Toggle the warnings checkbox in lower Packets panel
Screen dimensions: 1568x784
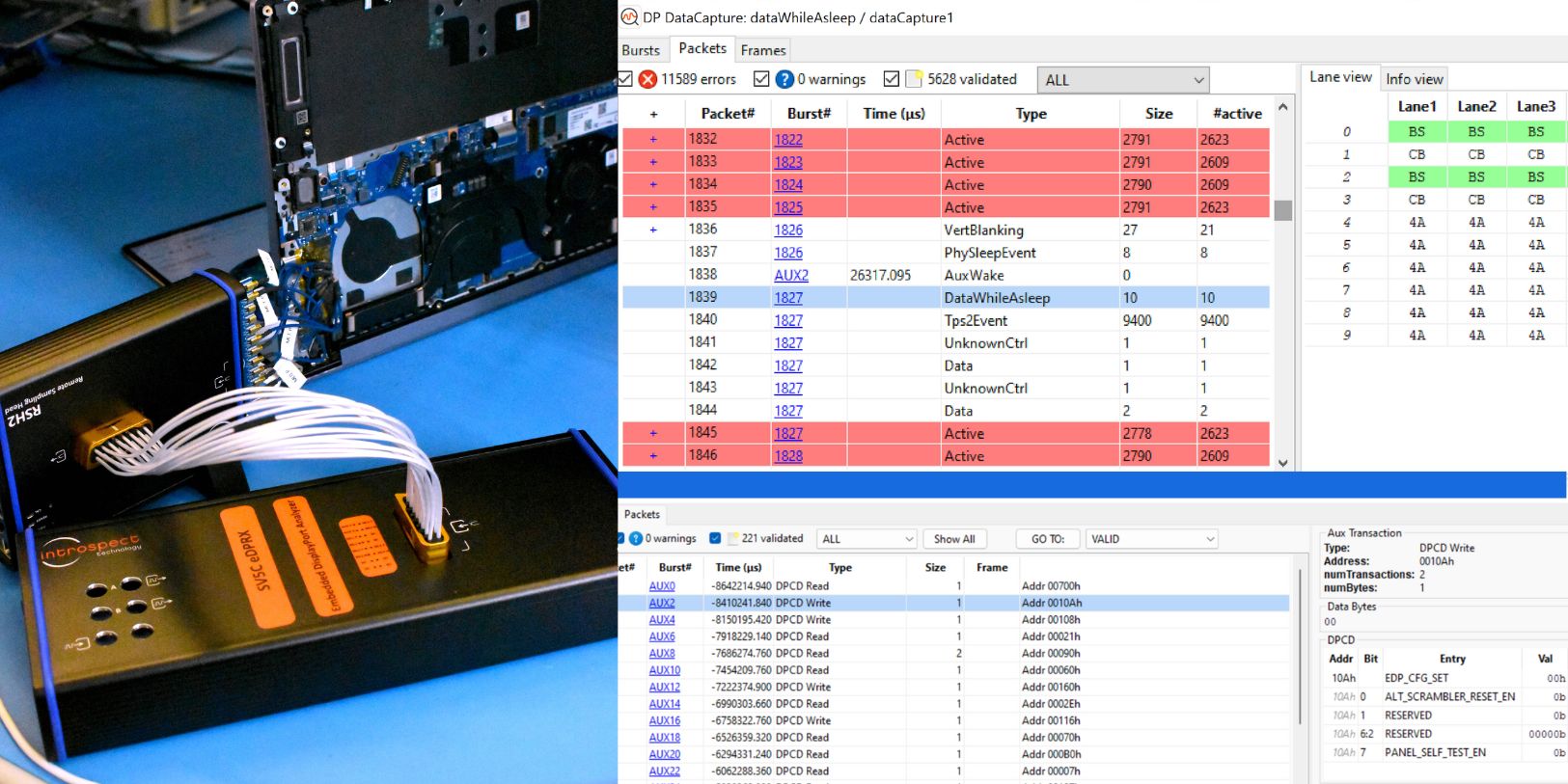[620, 538]
